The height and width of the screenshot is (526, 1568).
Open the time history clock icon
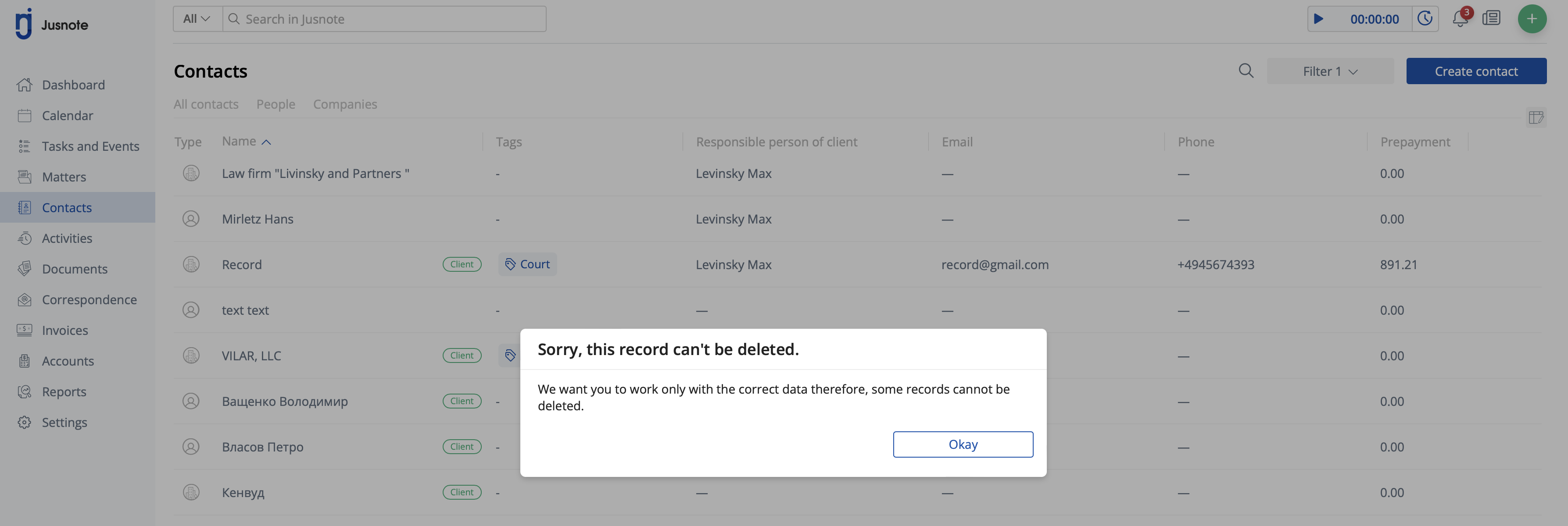(x=1425, y=19)
